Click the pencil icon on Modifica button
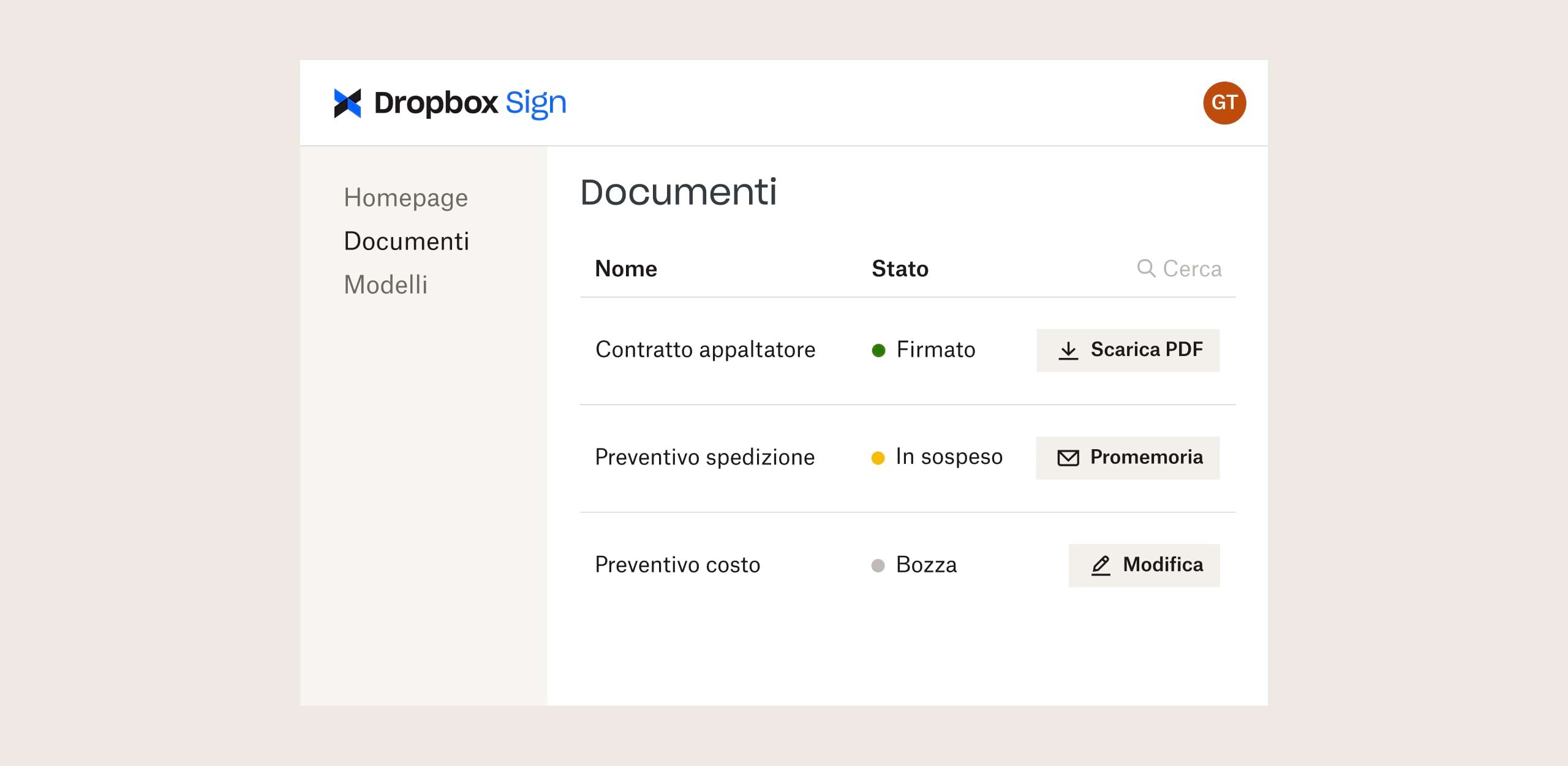This screenshot has width=1568, height=766. pos(1101,565)
